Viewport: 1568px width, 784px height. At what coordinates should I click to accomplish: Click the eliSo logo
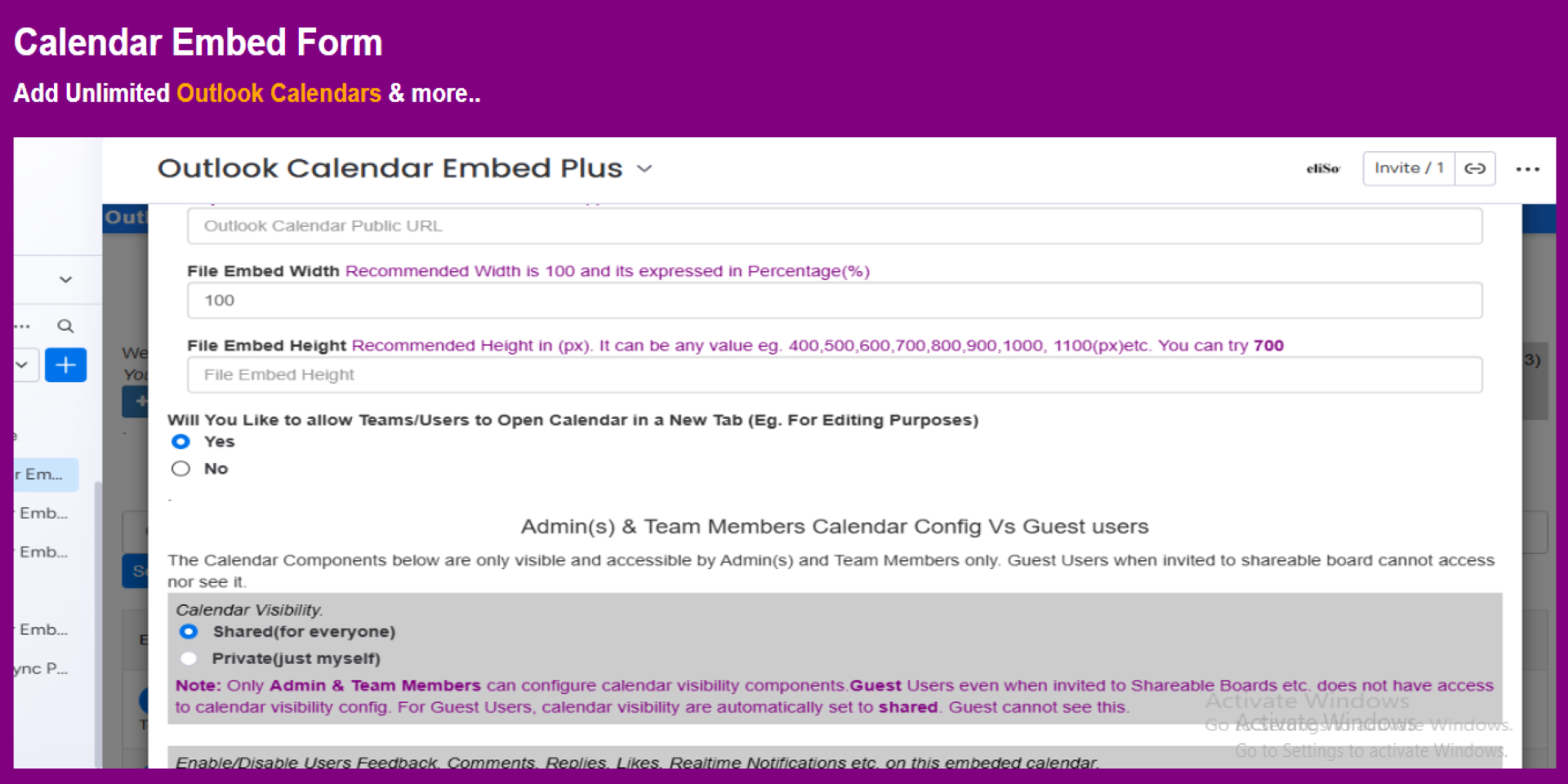1323,168
